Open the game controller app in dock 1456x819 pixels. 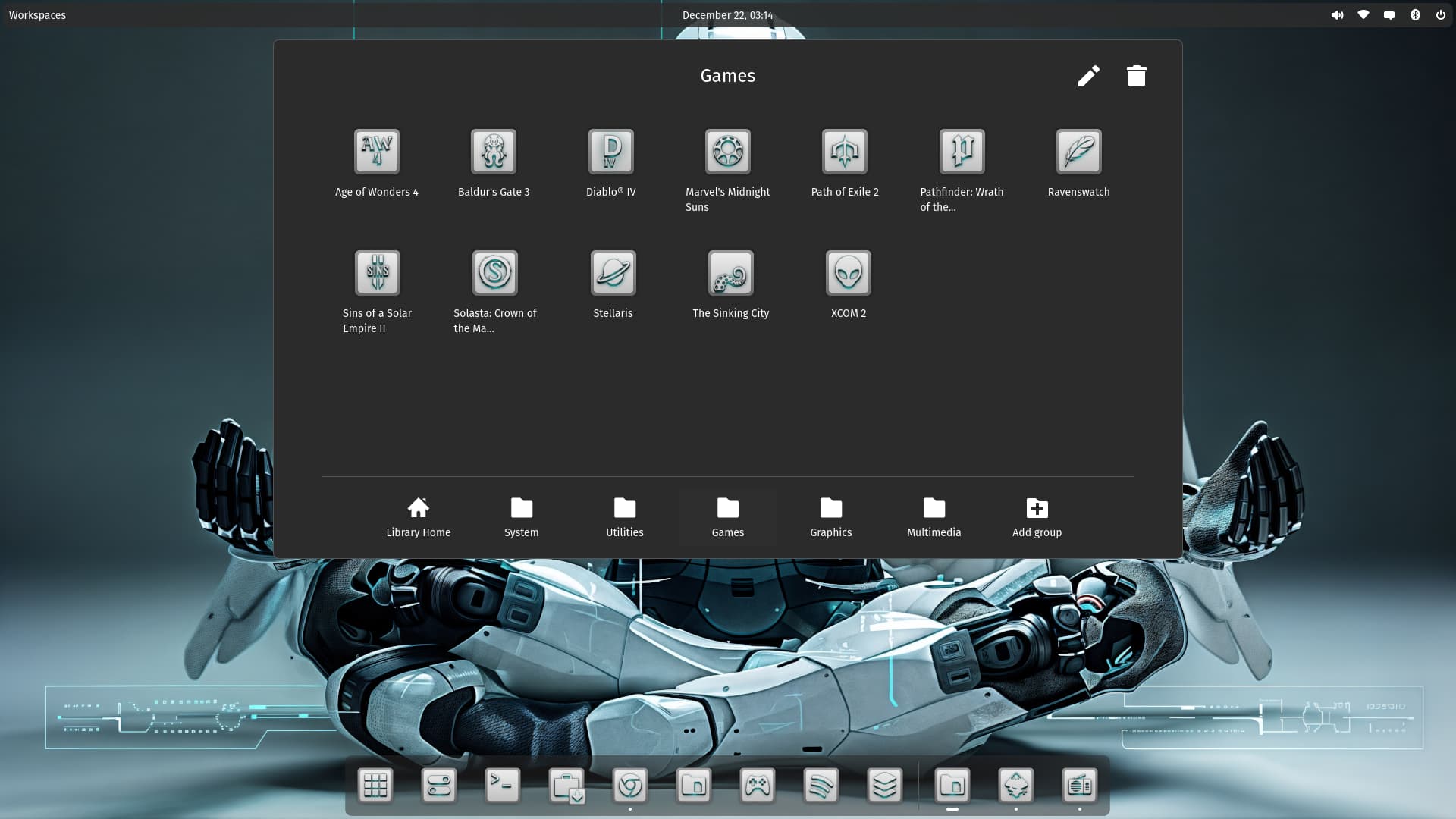758,786
